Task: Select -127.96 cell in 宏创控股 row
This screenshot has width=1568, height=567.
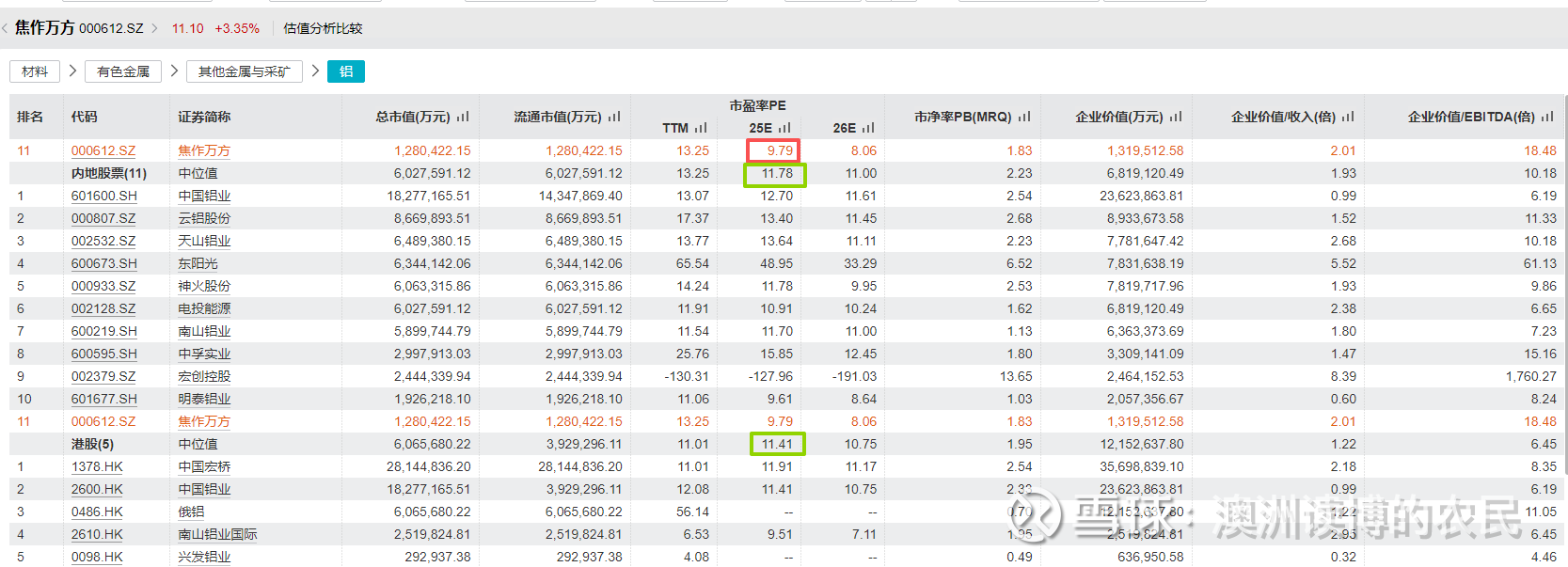Action: point(770,376)
